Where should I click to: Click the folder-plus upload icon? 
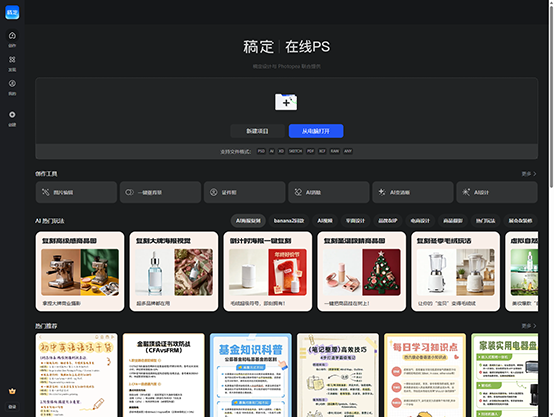click(x=286, y=102)
